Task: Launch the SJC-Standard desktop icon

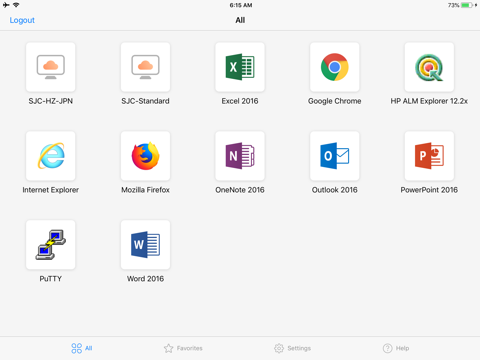Action: pos(145,67)
